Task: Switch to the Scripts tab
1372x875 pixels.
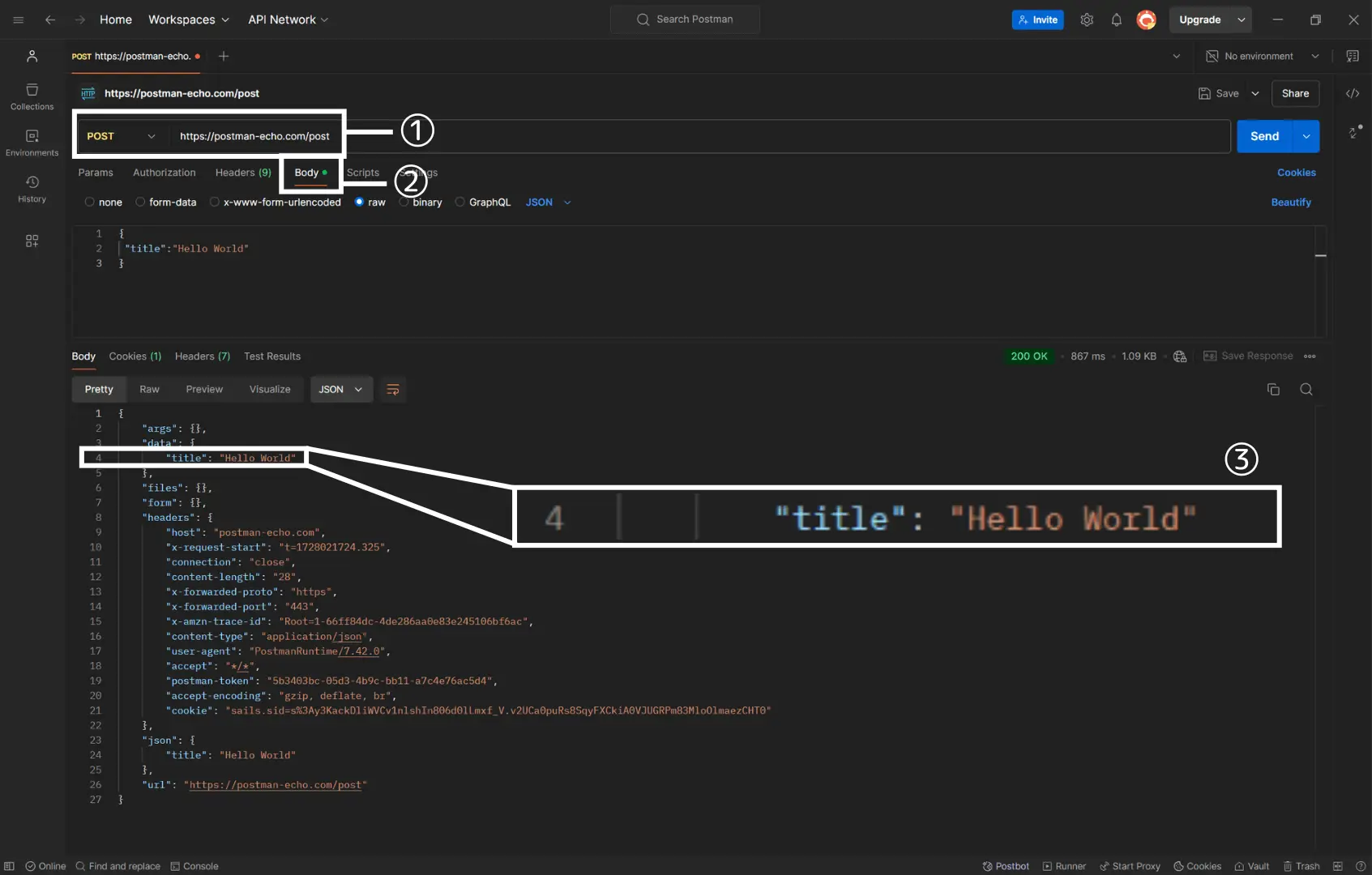Action: [x=363, y=173]
